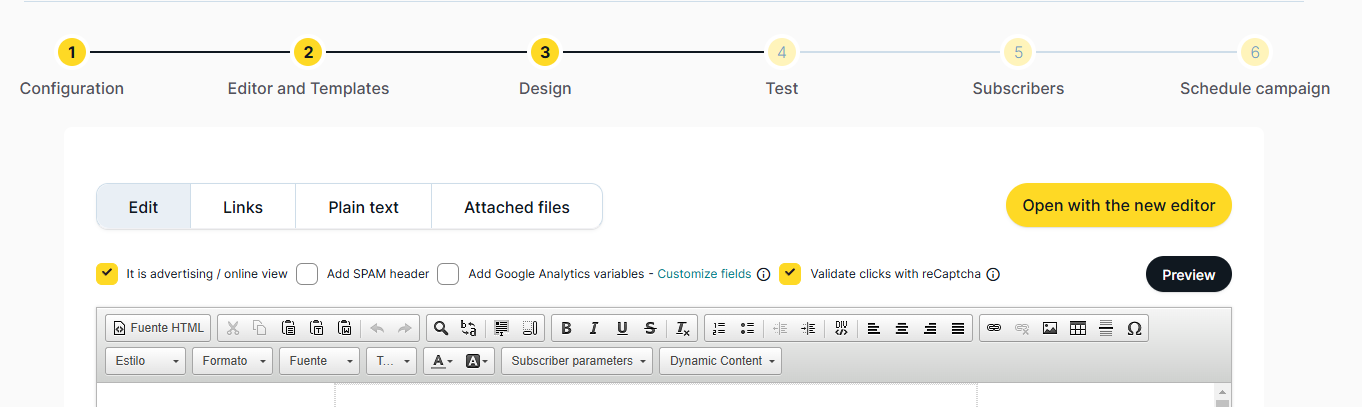Screen dimensions: 1362x407
Task: Insert a table in the editor
Action: coord(1078,328)
